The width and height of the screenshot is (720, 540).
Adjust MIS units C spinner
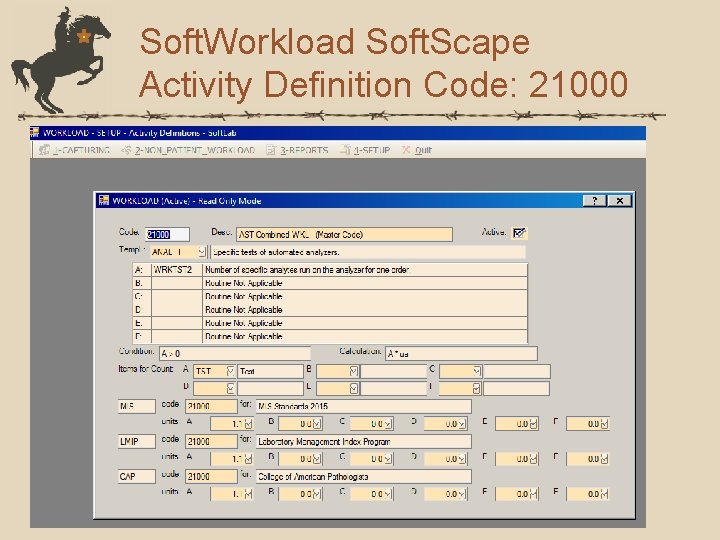[x=388, y=424]
